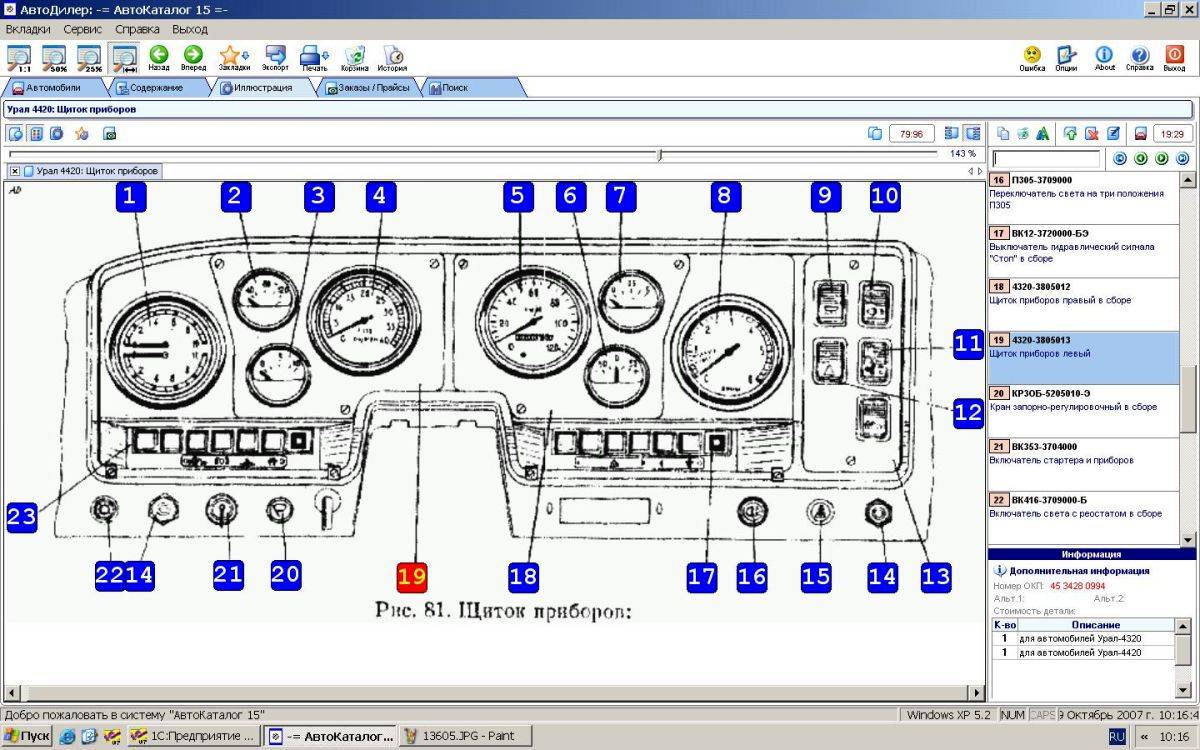Go back with the Назад button
The height and width of the screenshot is (750, 1200).
(x=159, y=58)
